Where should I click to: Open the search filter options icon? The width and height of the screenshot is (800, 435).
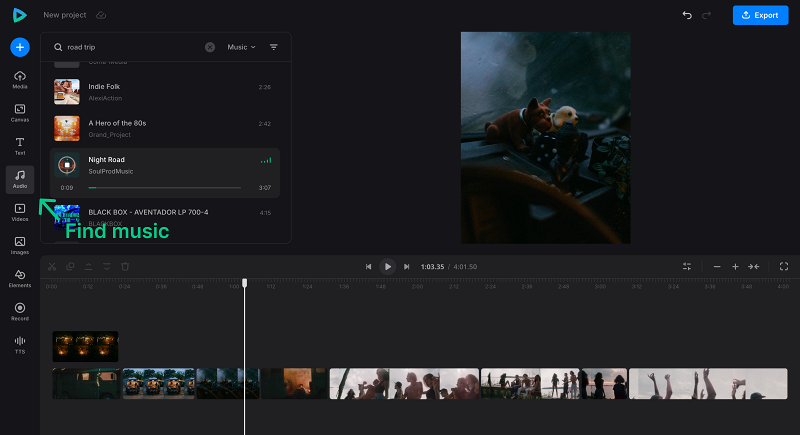[x=274, y=47]
